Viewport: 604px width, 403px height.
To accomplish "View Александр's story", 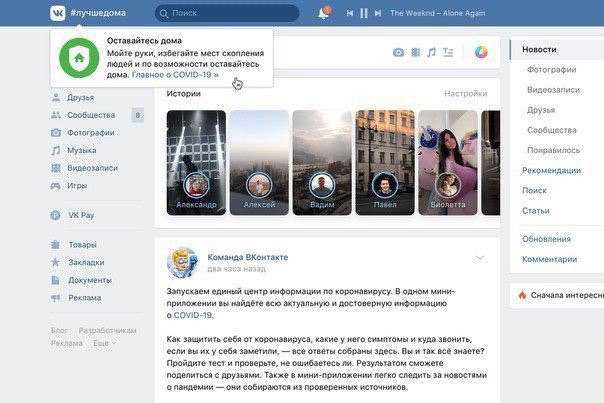I will [x=196, y=163].
